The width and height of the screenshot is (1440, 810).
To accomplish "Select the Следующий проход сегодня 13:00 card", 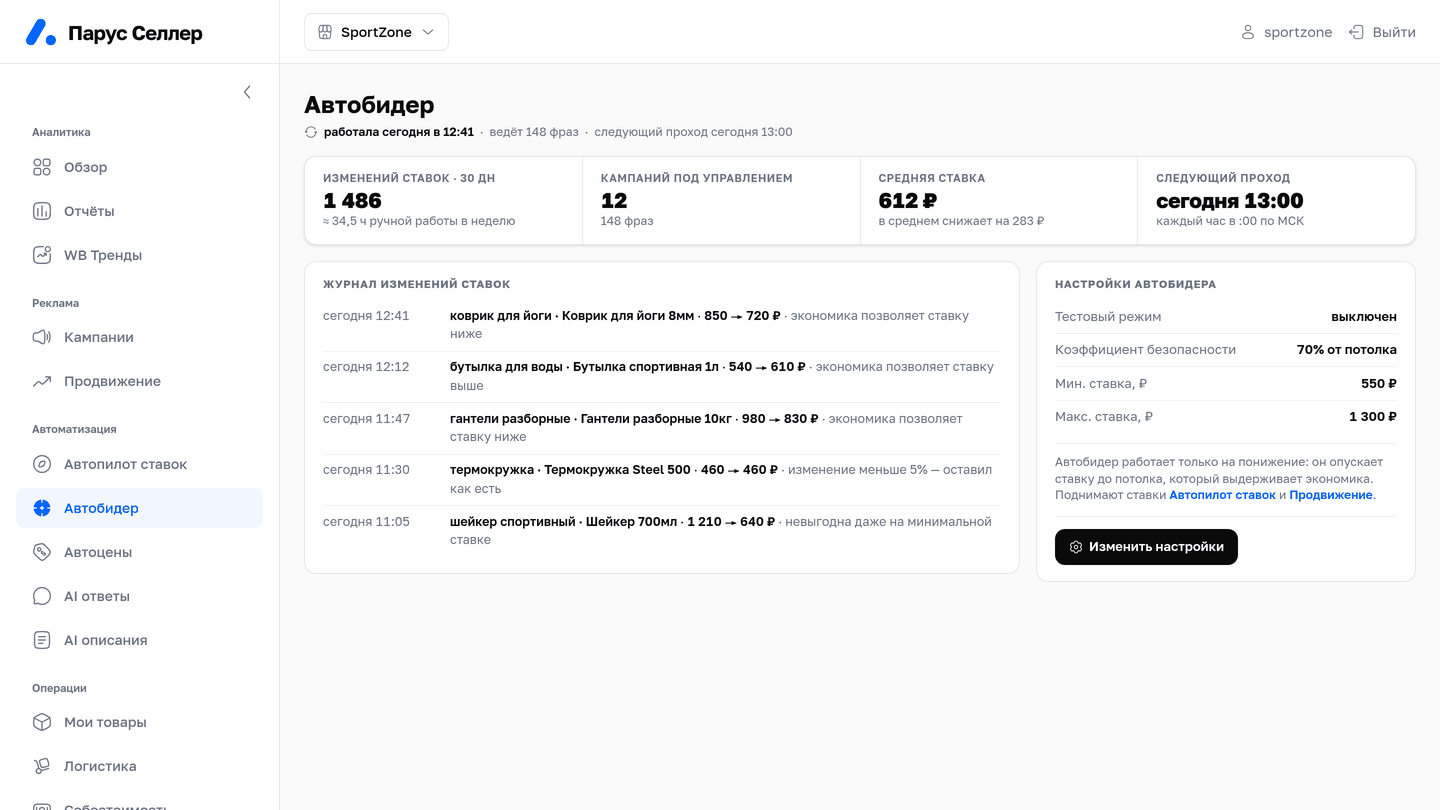I will click(x=1276, y=200).
